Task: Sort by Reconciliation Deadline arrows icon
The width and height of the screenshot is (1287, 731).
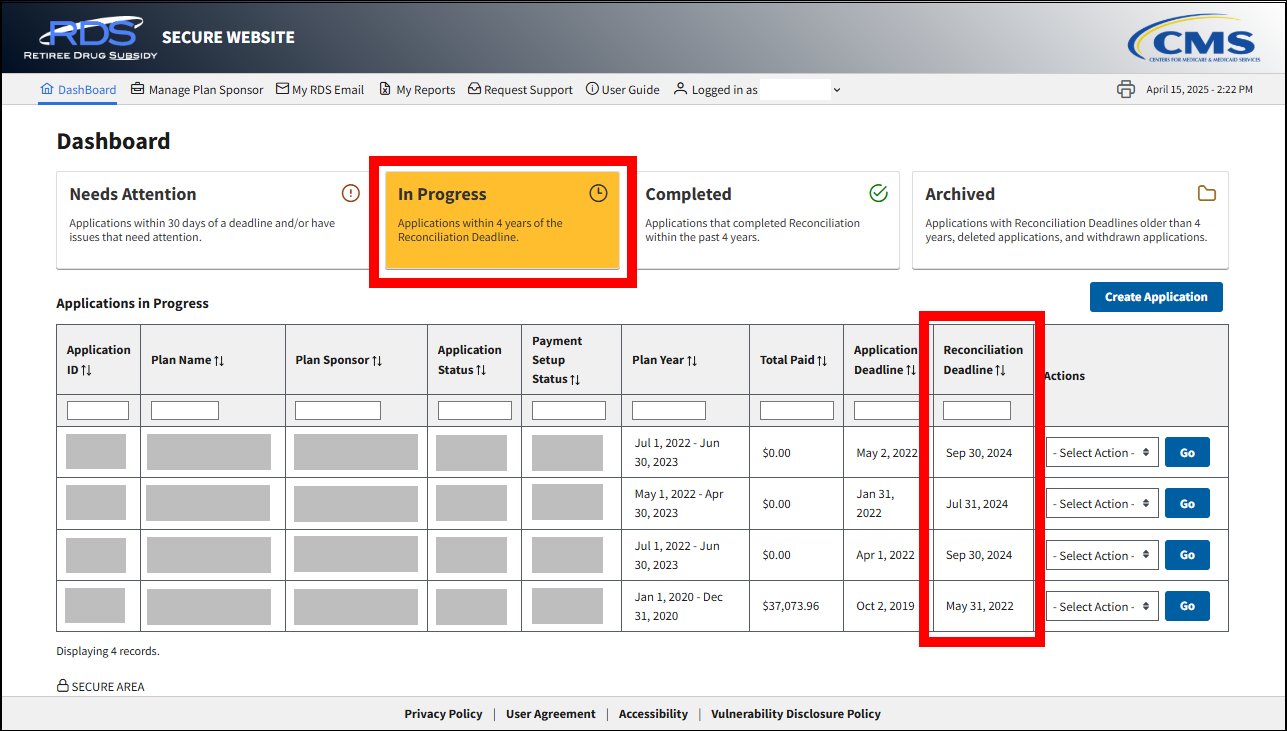Action: point(1000,370)
